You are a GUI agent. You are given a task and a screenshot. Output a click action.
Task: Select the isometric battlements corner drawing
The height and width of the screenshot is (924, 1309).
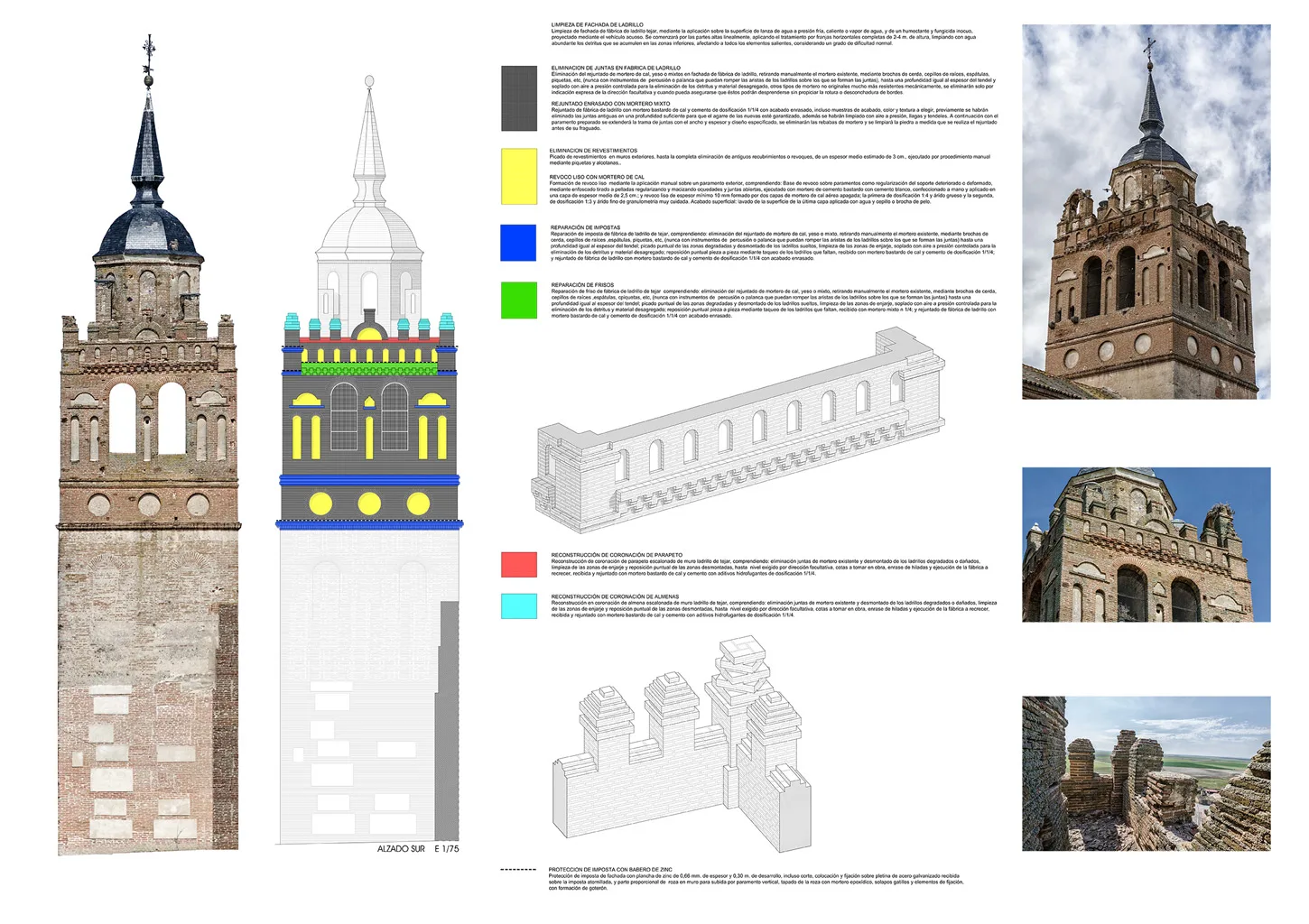(677, 749)
